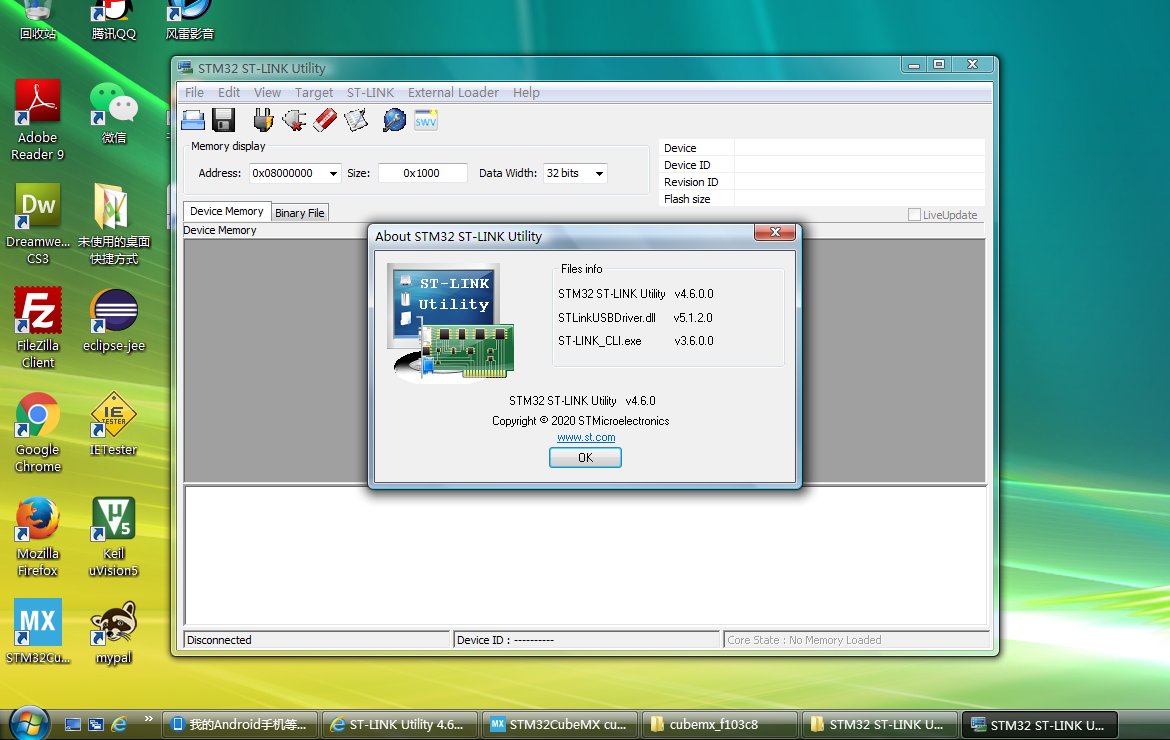Image resolution: width=1170 pixels, height=740 pixels.
Task: Open the File menu
Action: click(194, 92)
